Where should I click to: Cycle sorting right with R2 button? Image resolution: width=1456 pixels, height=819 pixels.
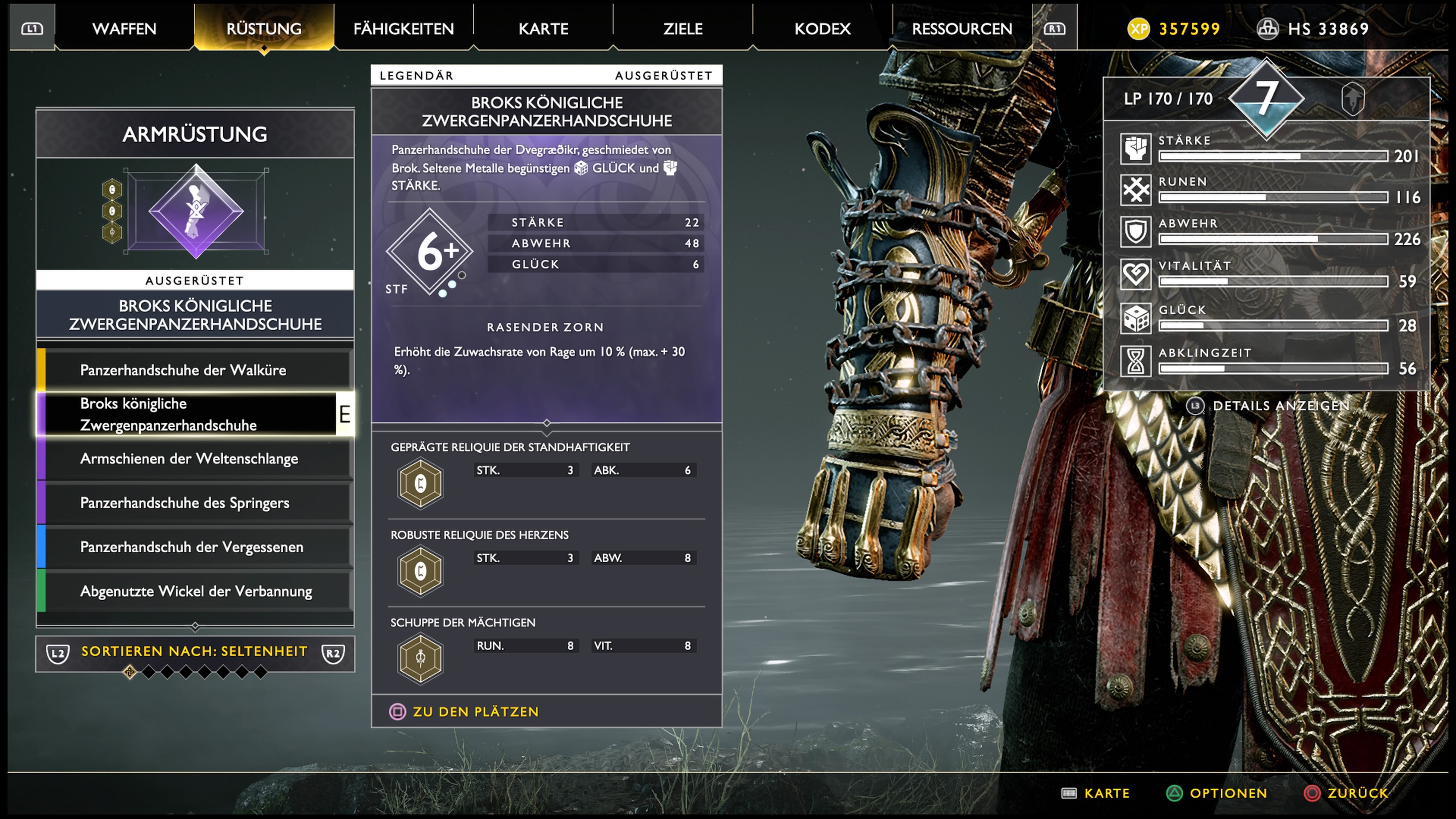333,653
